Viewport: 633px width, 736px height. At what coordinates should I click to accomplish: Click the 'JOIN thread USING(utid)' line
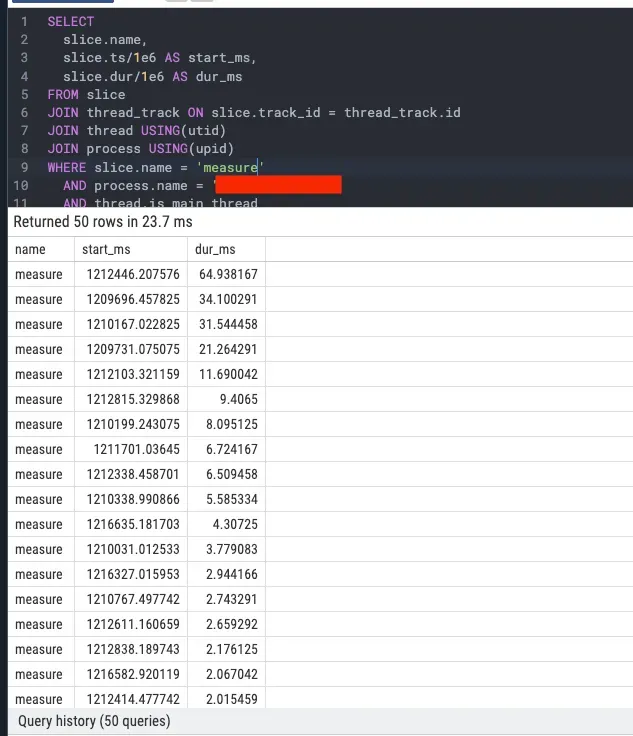tap(137, 130)
